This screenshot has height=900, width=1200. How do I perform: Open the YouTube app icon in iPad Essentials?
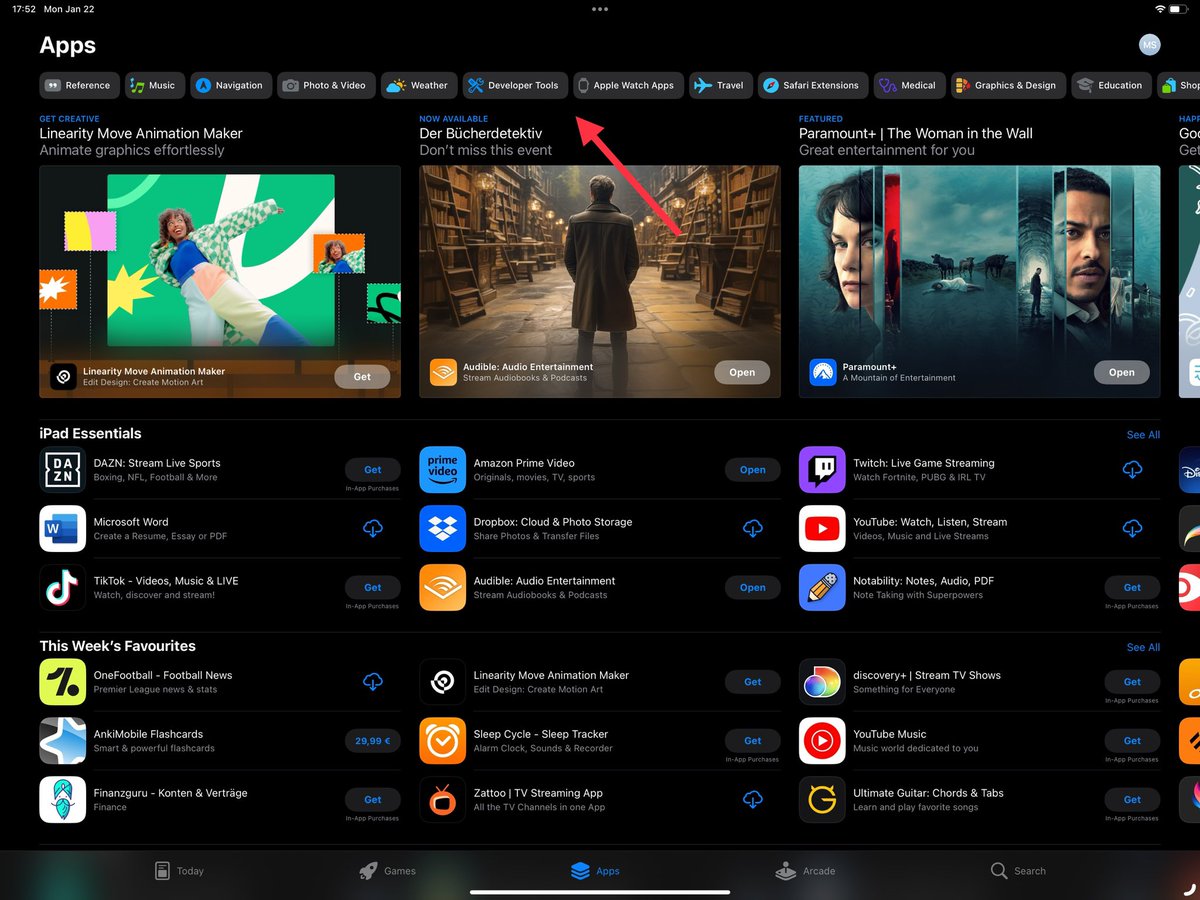pos(822,529)
